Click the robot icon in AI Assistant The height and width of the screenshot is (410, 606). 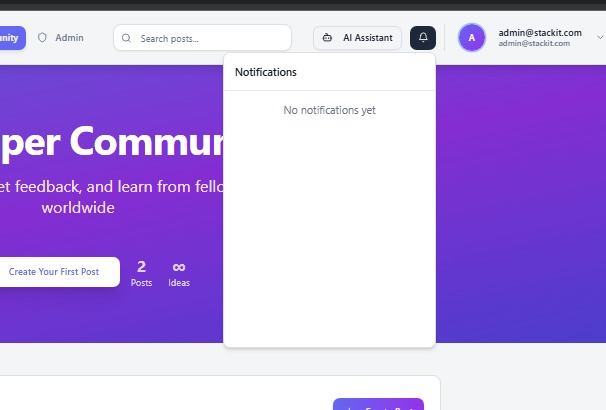[x=327, y=38]
